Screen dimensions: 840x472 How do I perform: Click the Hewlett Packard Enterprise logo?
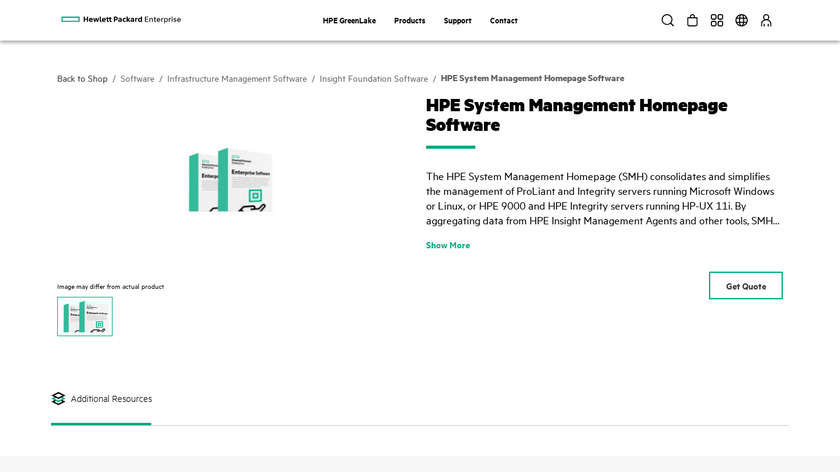[x=121, y=20]
